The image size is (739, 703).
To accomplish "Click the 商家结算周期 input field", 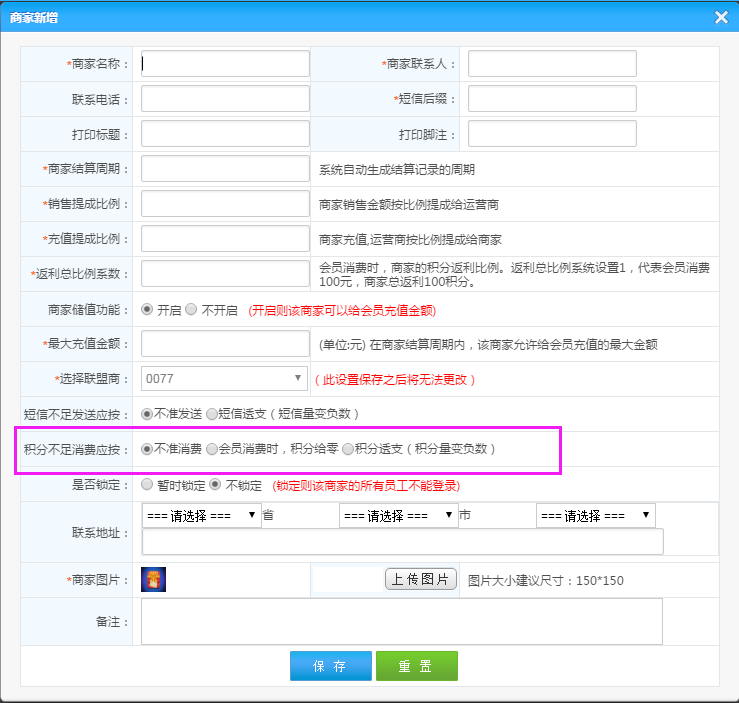I will point(225,169).
